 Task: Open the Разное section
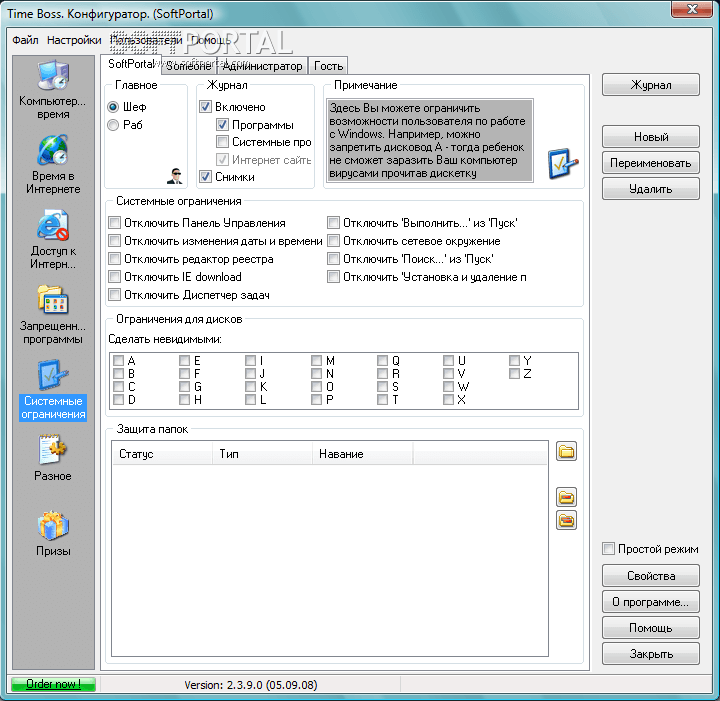click(x=53, y=458)
